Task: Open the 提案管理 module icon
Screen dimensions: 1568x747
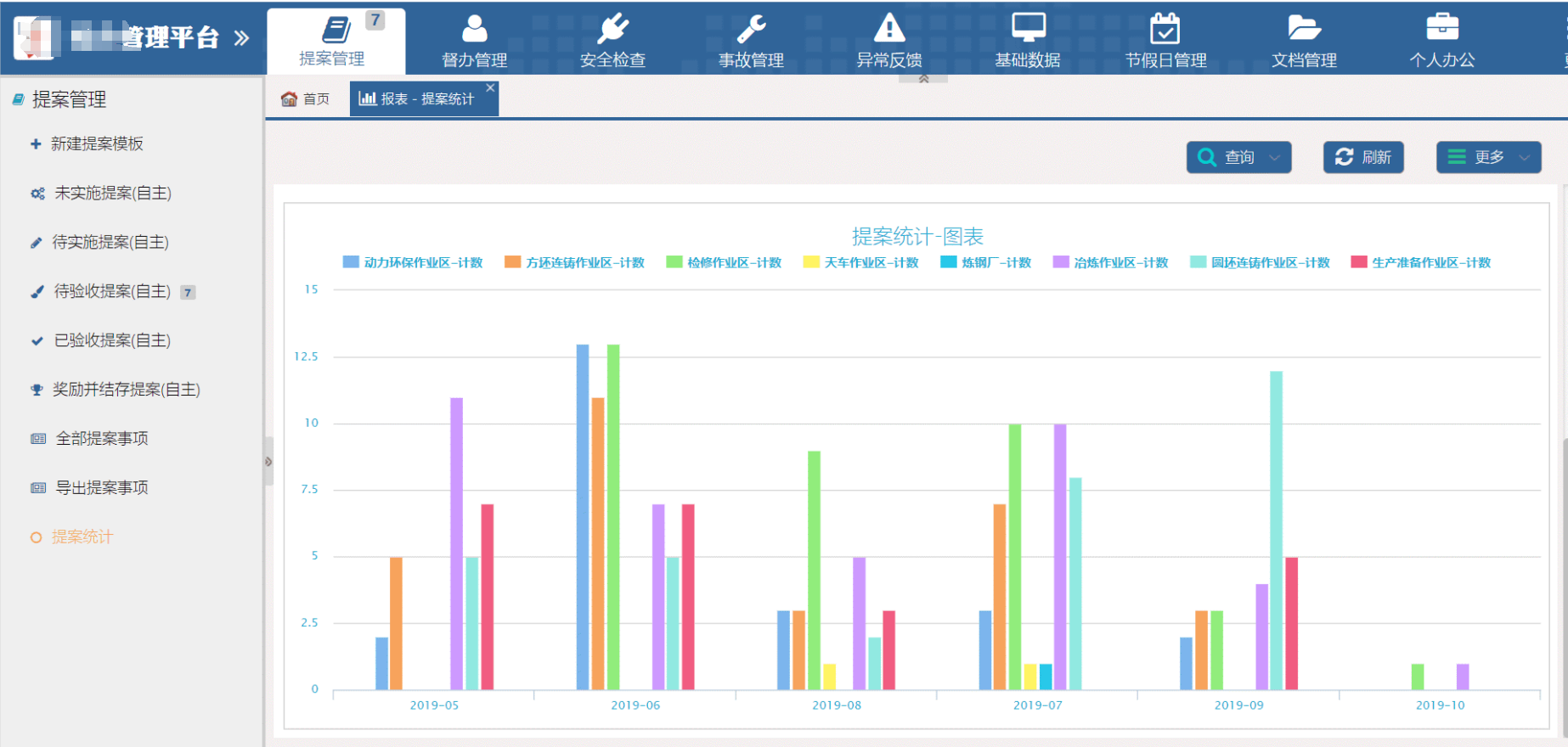Action: point(336,30)
